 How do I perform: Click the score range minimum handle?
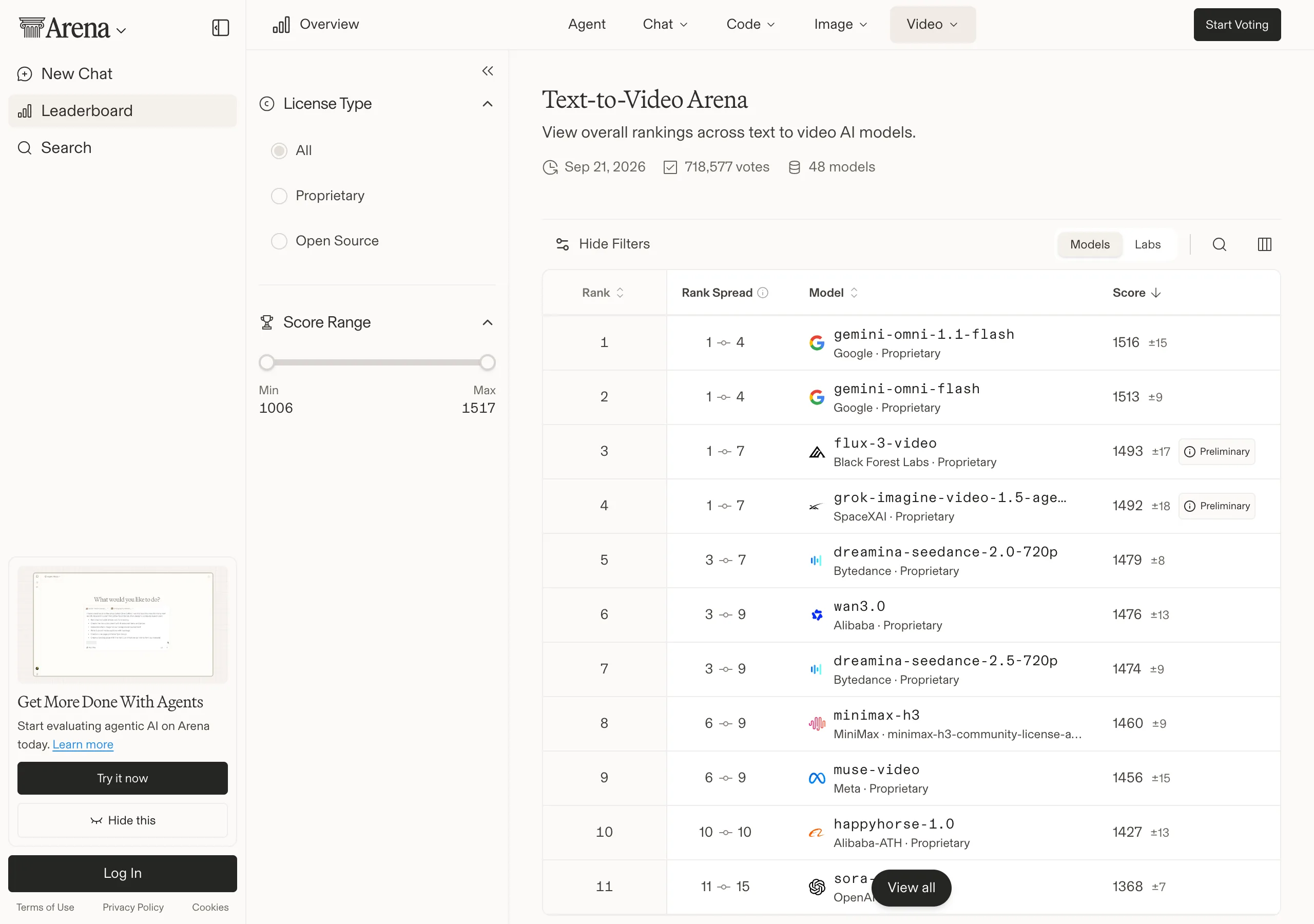pos(267,362)
